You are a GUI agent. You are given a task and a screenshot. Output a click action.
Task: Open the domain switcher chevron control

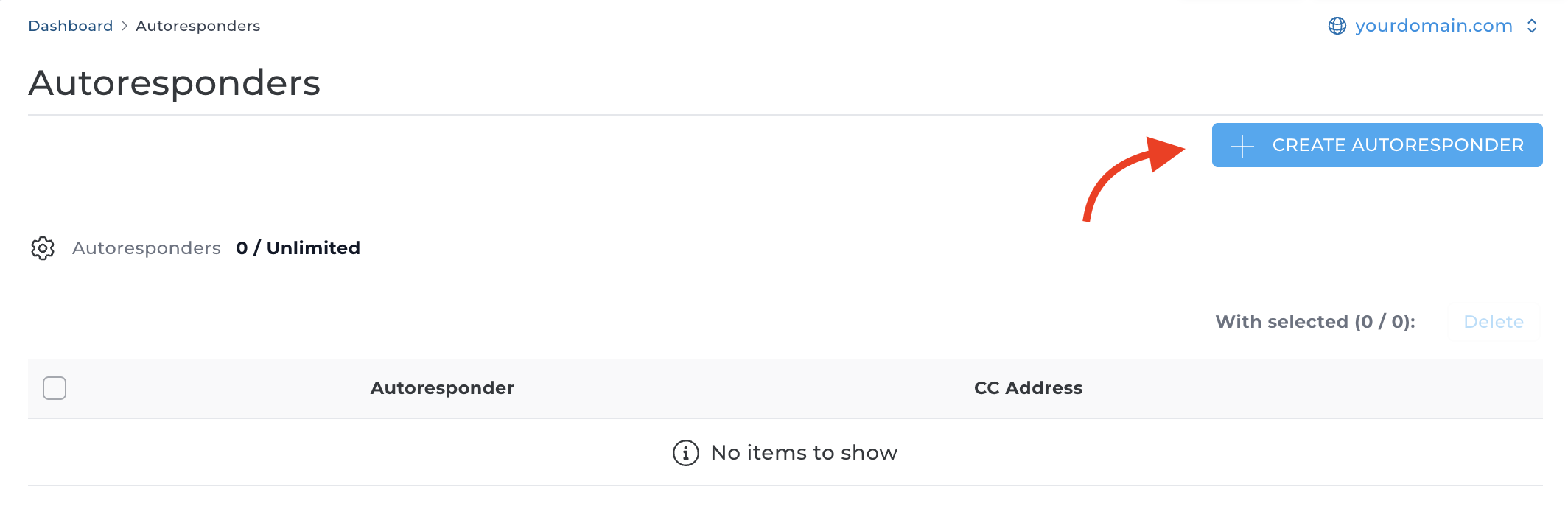[1531, 25]
